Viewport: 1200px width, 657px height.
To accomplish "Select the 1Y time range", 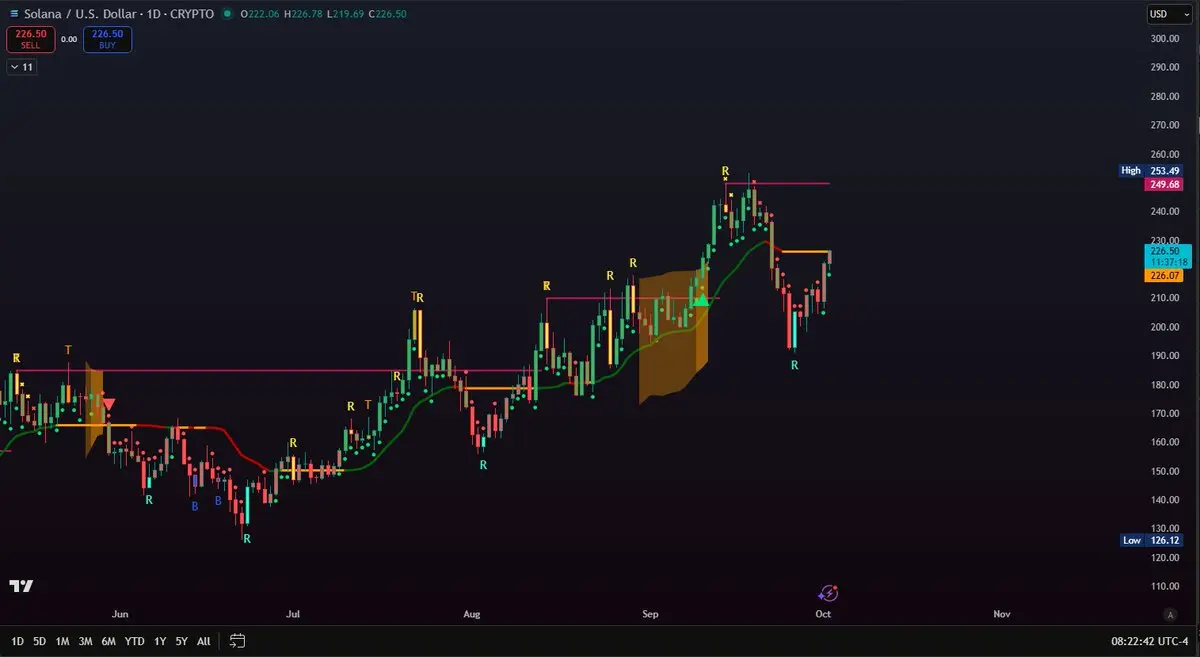I will click(160, 641).
